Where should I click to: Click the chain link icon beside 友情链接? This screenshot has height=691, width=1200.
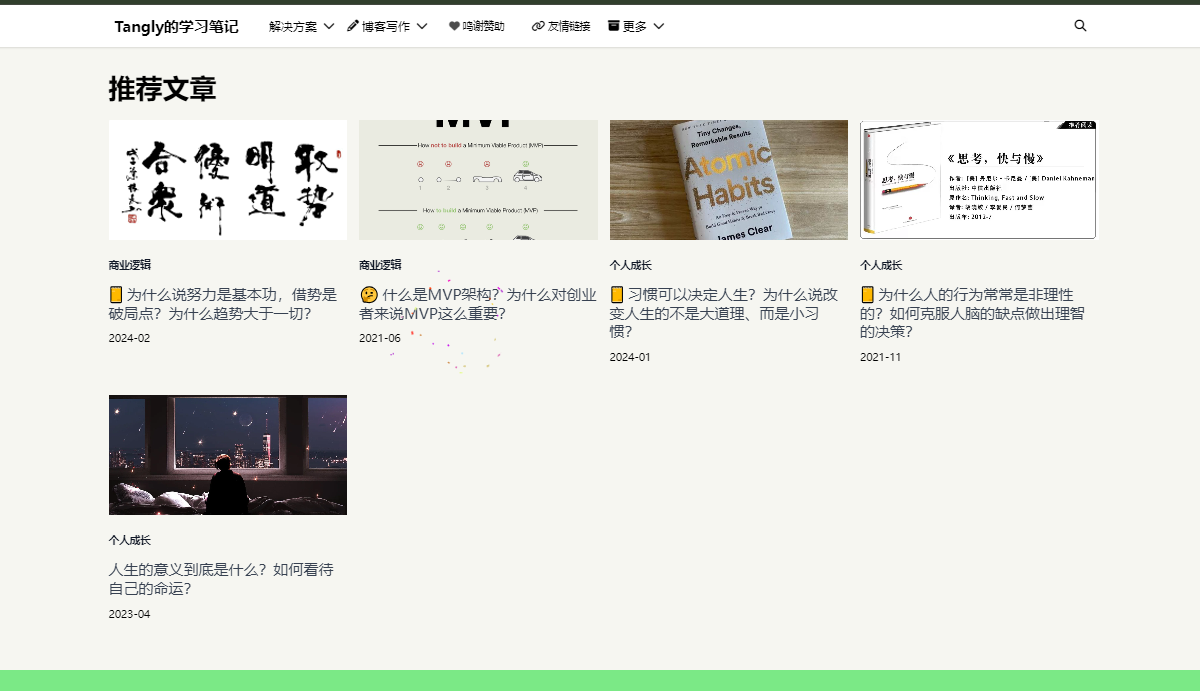[x=538, y=26]
